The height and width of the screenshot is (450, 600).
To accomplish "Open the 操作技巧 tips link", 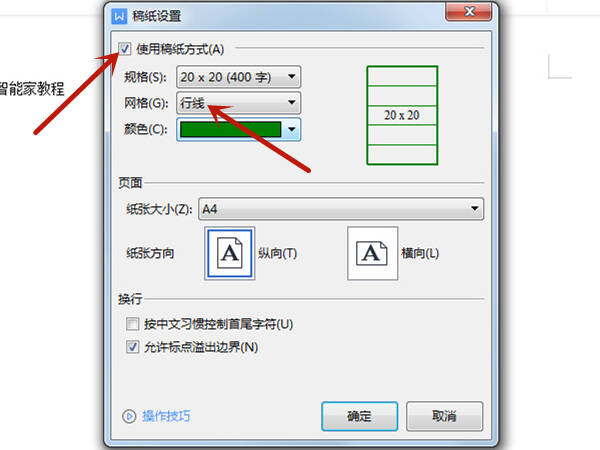I will coord(166,416).
